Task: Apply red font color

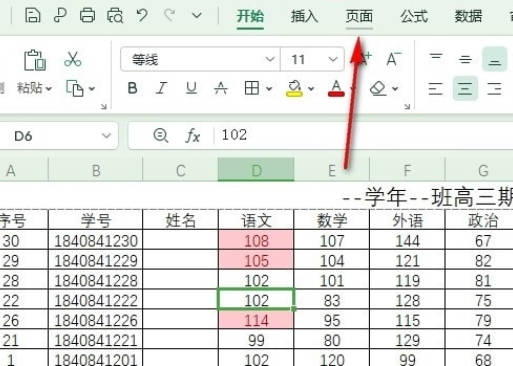Action: [336, 89]
